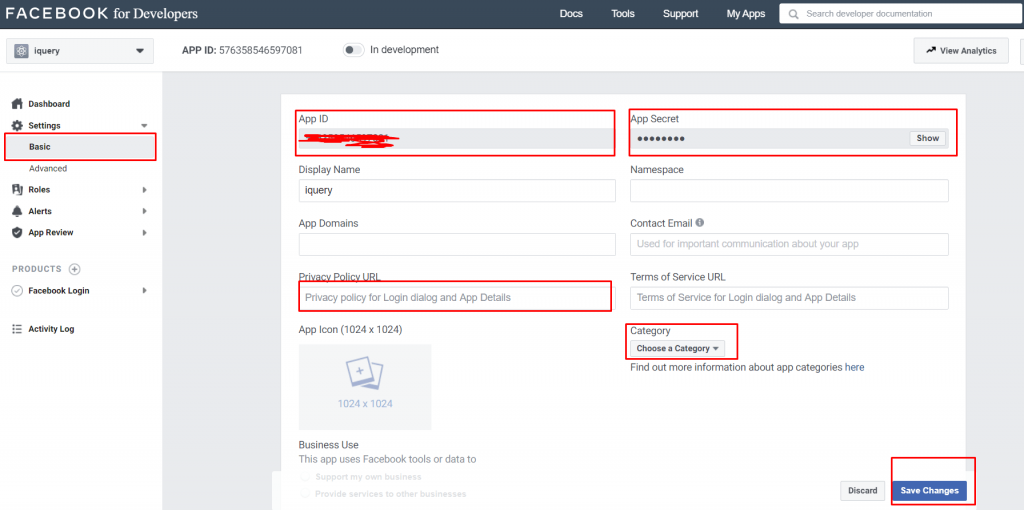Image resolution: width=1024 pixels, height=510 pixels.
Task: Click the search magnifier icon
Action: (793, 14)
